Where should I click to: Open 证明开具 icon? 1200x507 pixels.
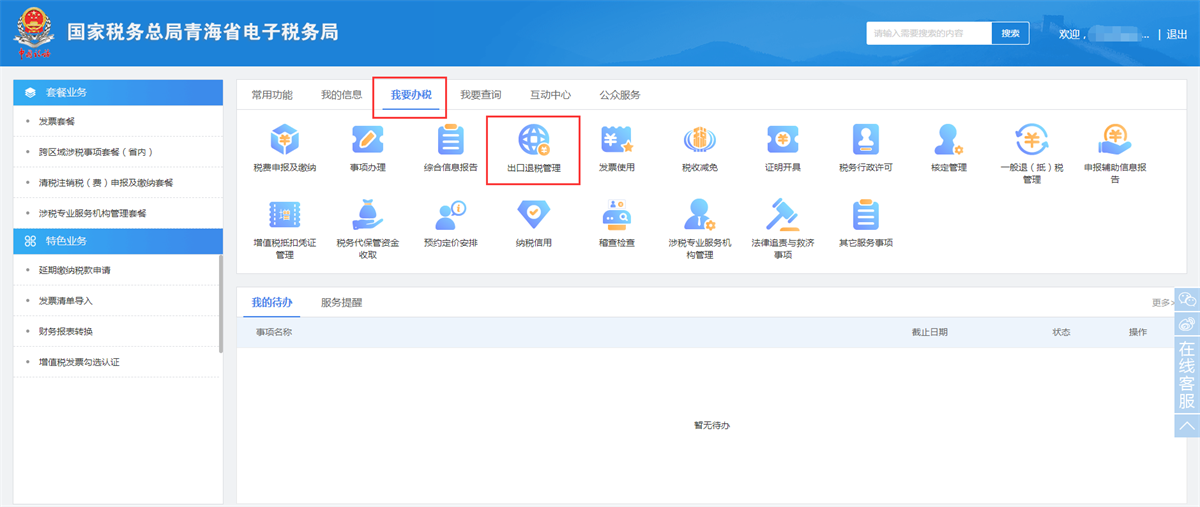(x=783, y=141)
